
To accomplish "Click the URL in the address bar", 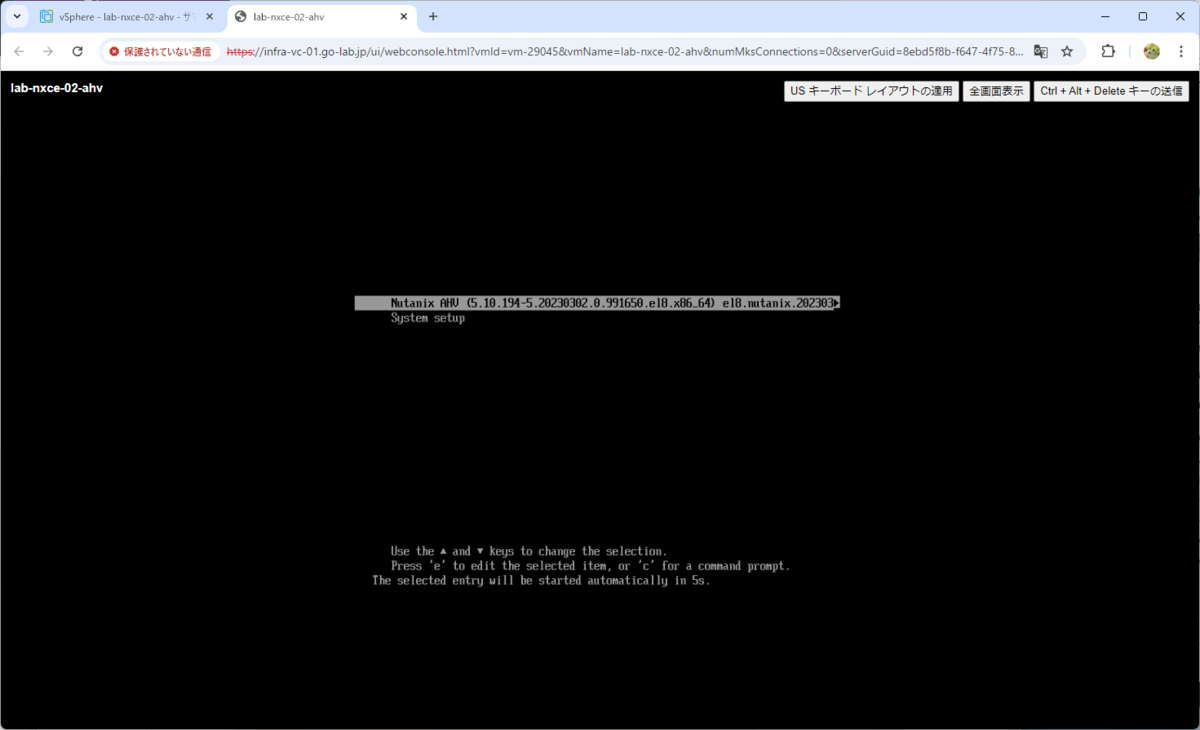I will pyautogui.click(x=625, y=51).
